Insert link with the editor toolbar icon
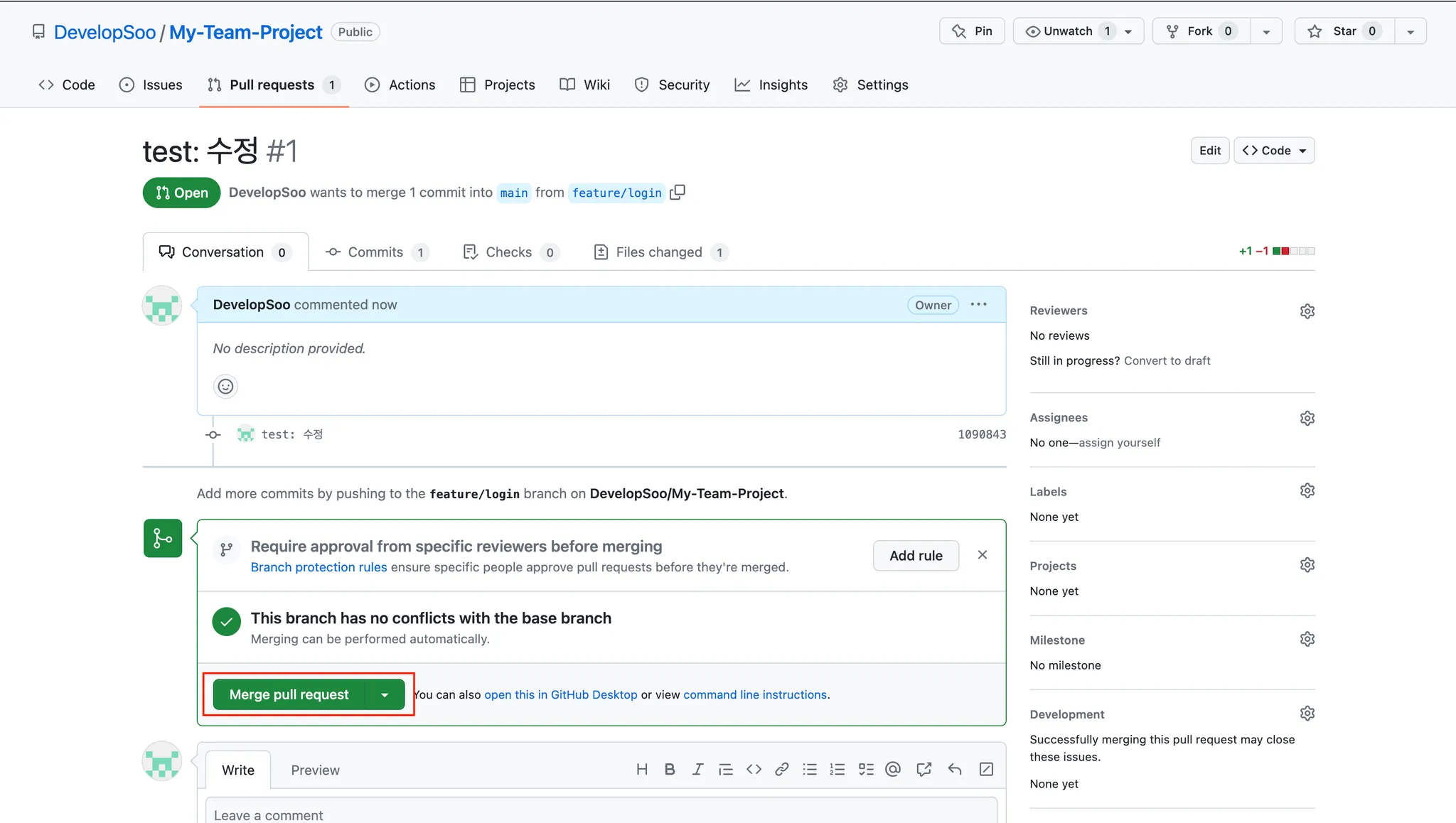 [x=782, y=770]
